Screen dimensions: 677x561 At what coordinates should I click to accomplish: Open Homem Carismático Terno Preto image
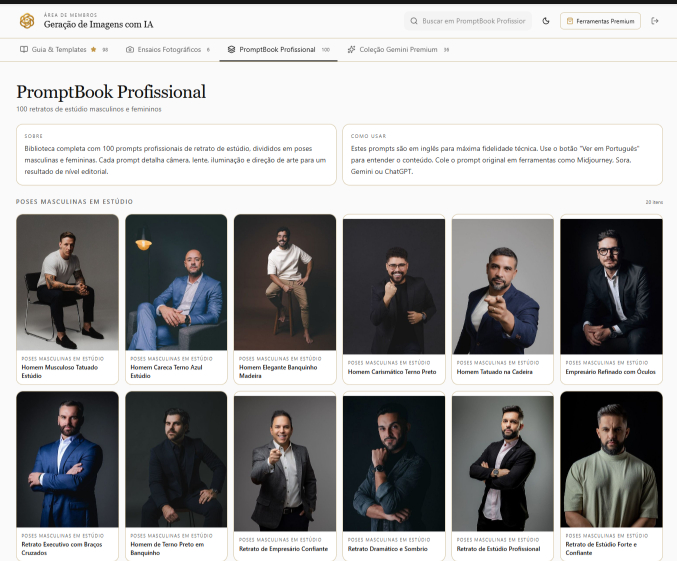pyautogui.click(x=394, y=286)
